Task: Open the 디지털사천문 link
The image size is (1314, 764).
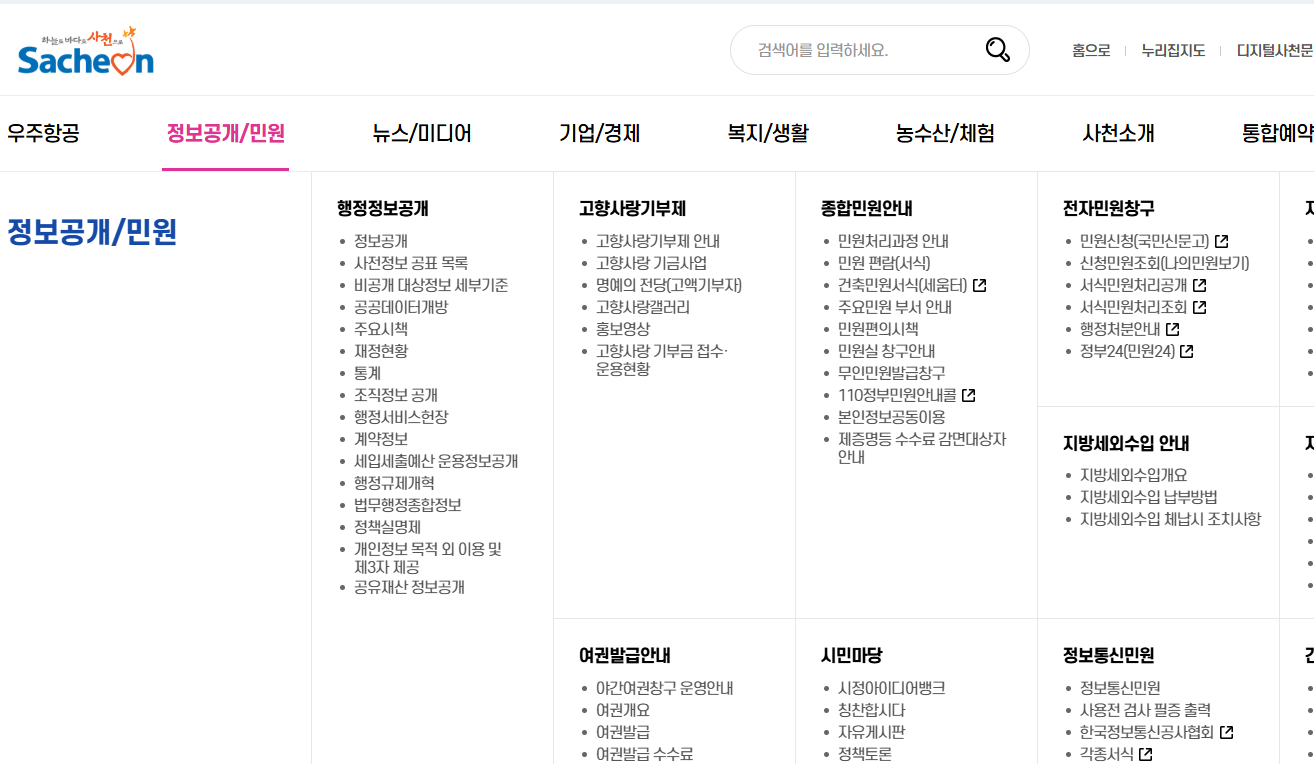Action: coord(1275,50)
